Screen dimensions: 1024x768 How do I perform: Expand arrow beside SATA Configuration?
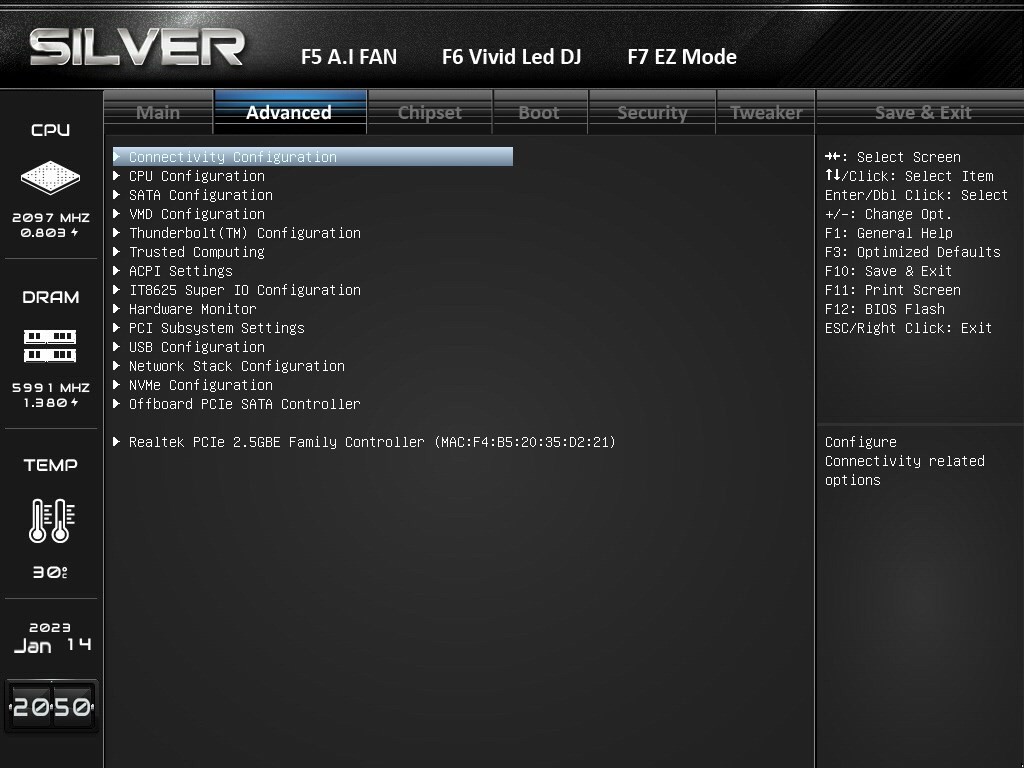tap(117, 194)
